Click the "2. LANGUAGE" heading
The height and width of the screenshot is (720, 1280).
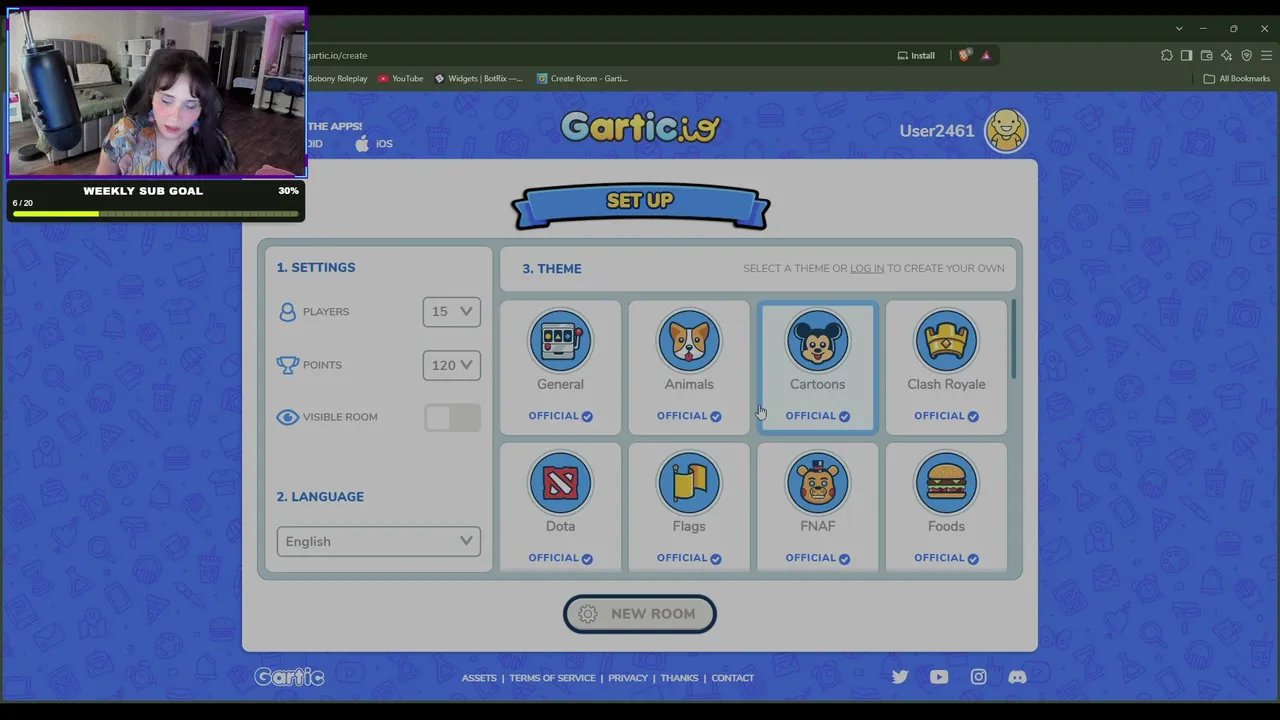pyautogui.click(x=320, y=496)
